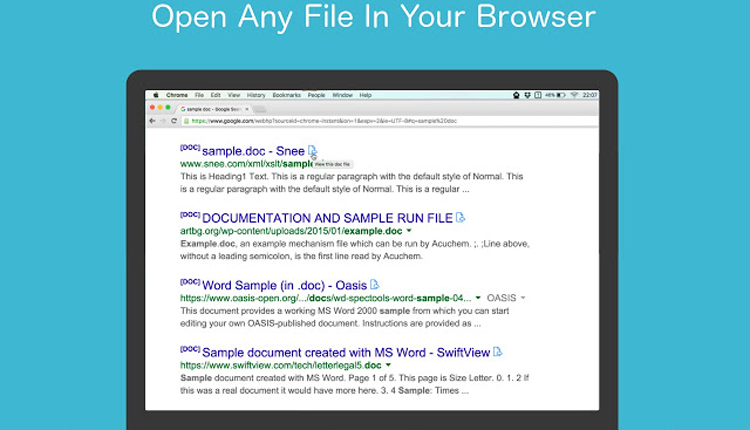Viewport: 750px width, 430px height.
Task: Open the View menu
Action: pos(234,95)
